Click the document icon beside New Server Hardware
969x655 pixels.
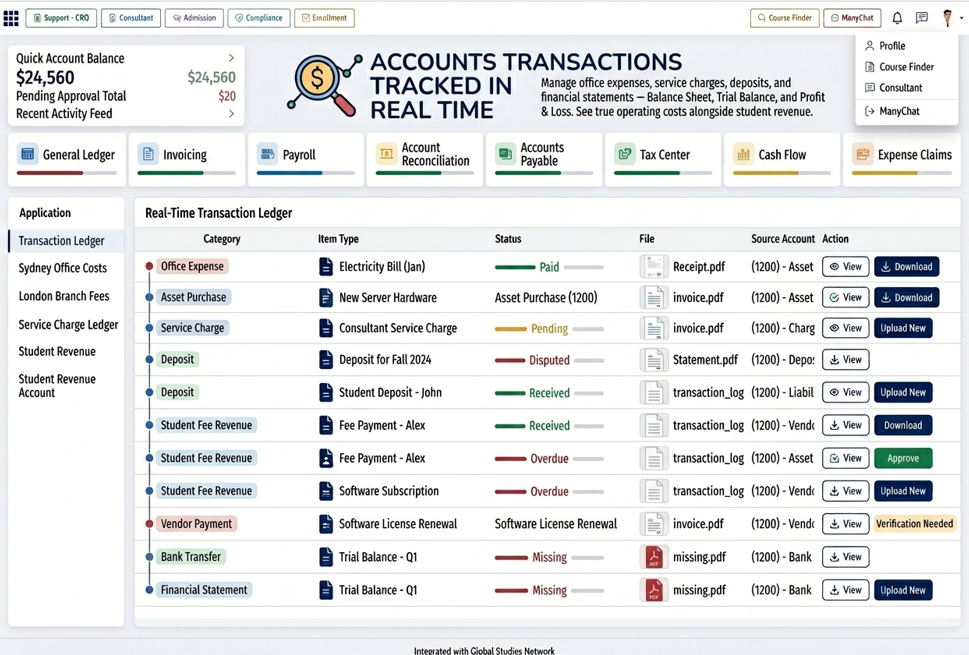(x=326, y=298)
